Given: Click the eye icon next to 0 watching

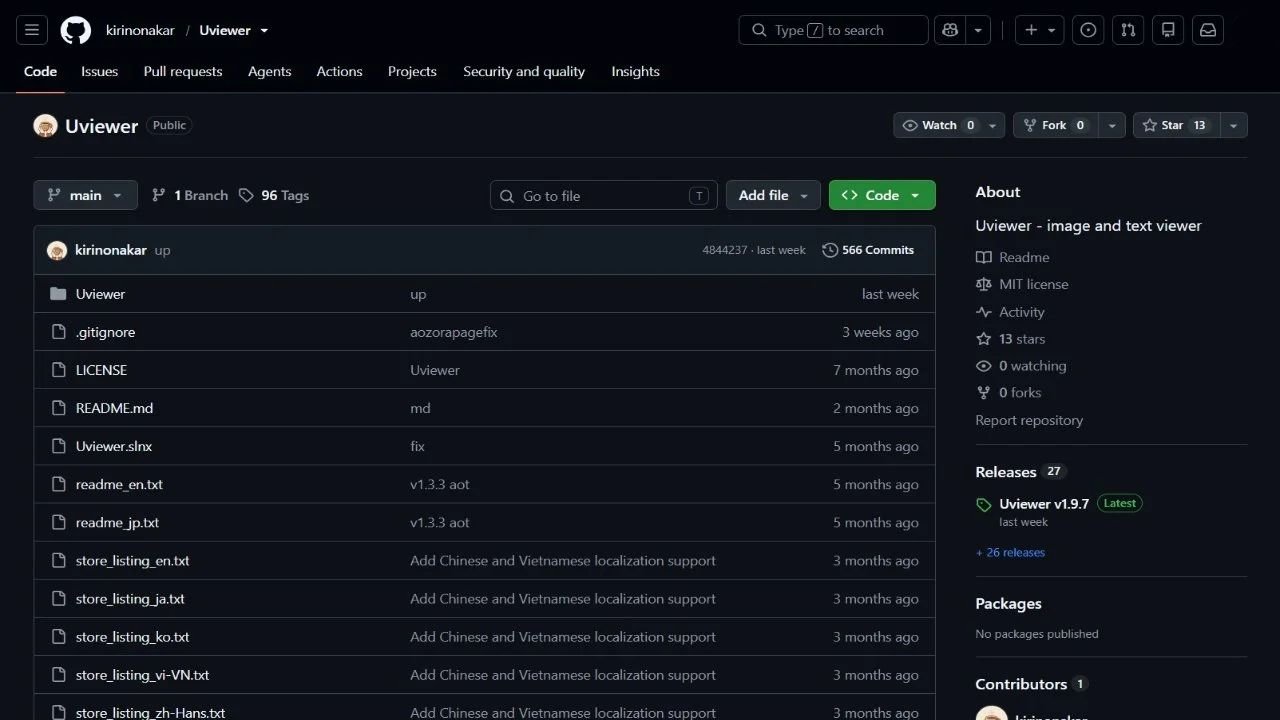Looking at the screenshot, I should [x=984, y=366].
